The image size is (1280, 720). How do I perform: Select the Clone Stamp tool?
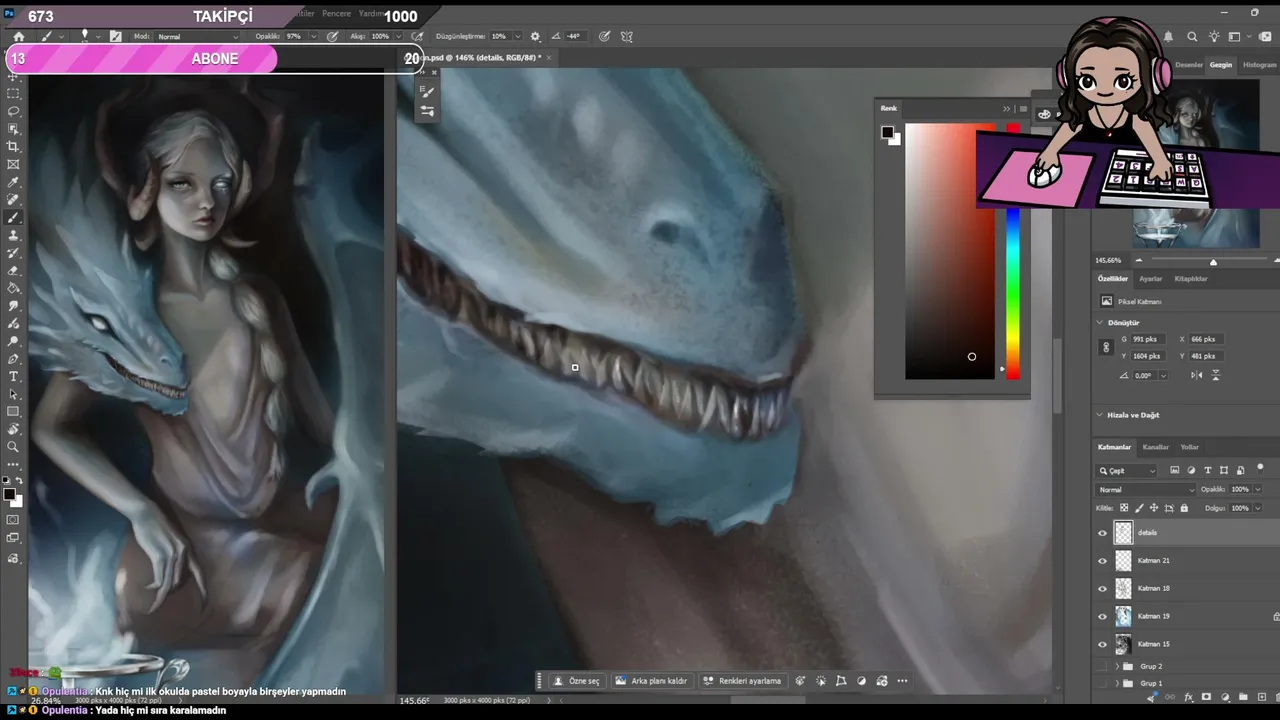(x=13, y=236)
